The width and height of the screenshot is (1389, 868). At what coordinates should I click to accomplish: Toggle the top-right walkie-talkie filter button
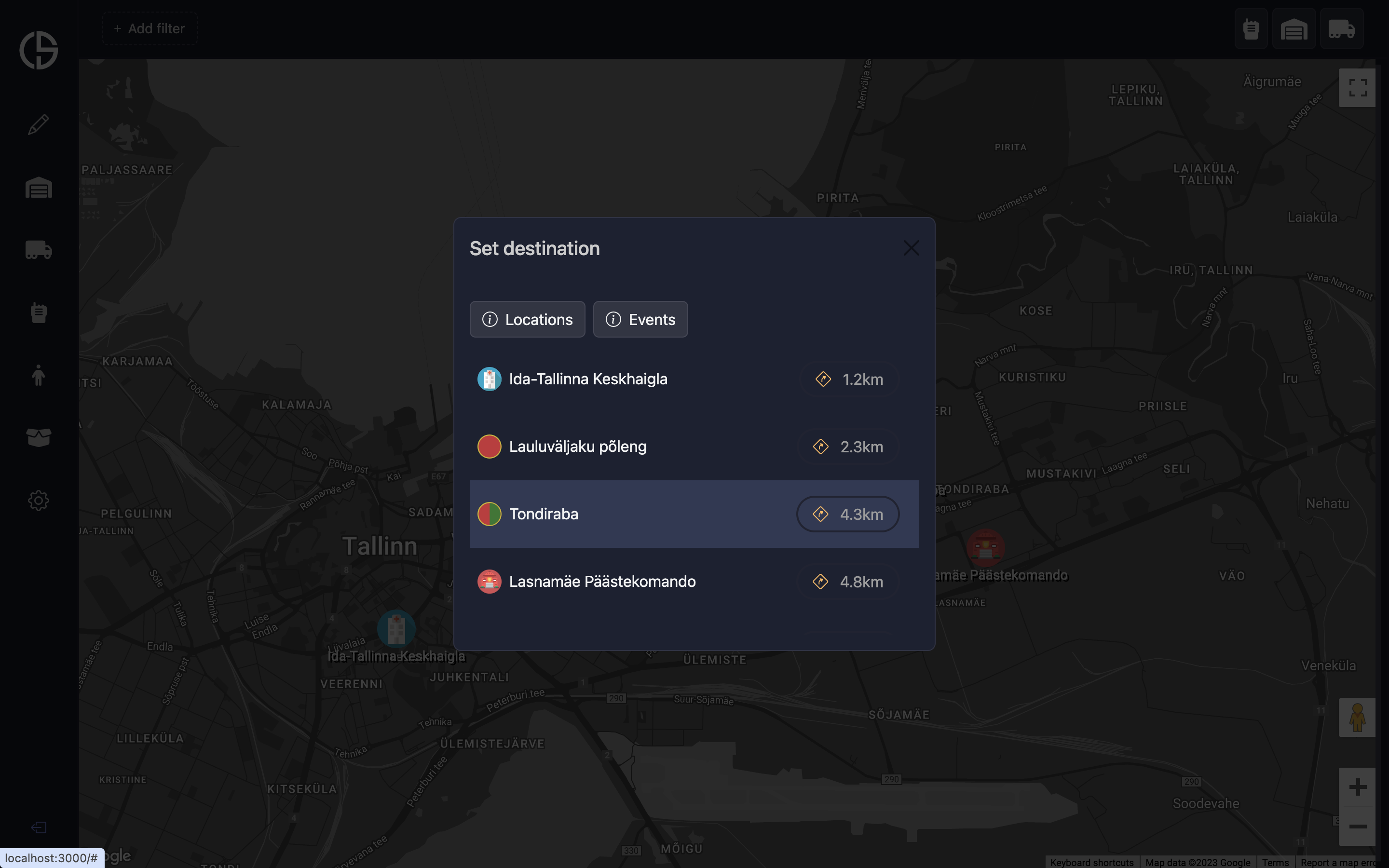(x=1251, y=29)
